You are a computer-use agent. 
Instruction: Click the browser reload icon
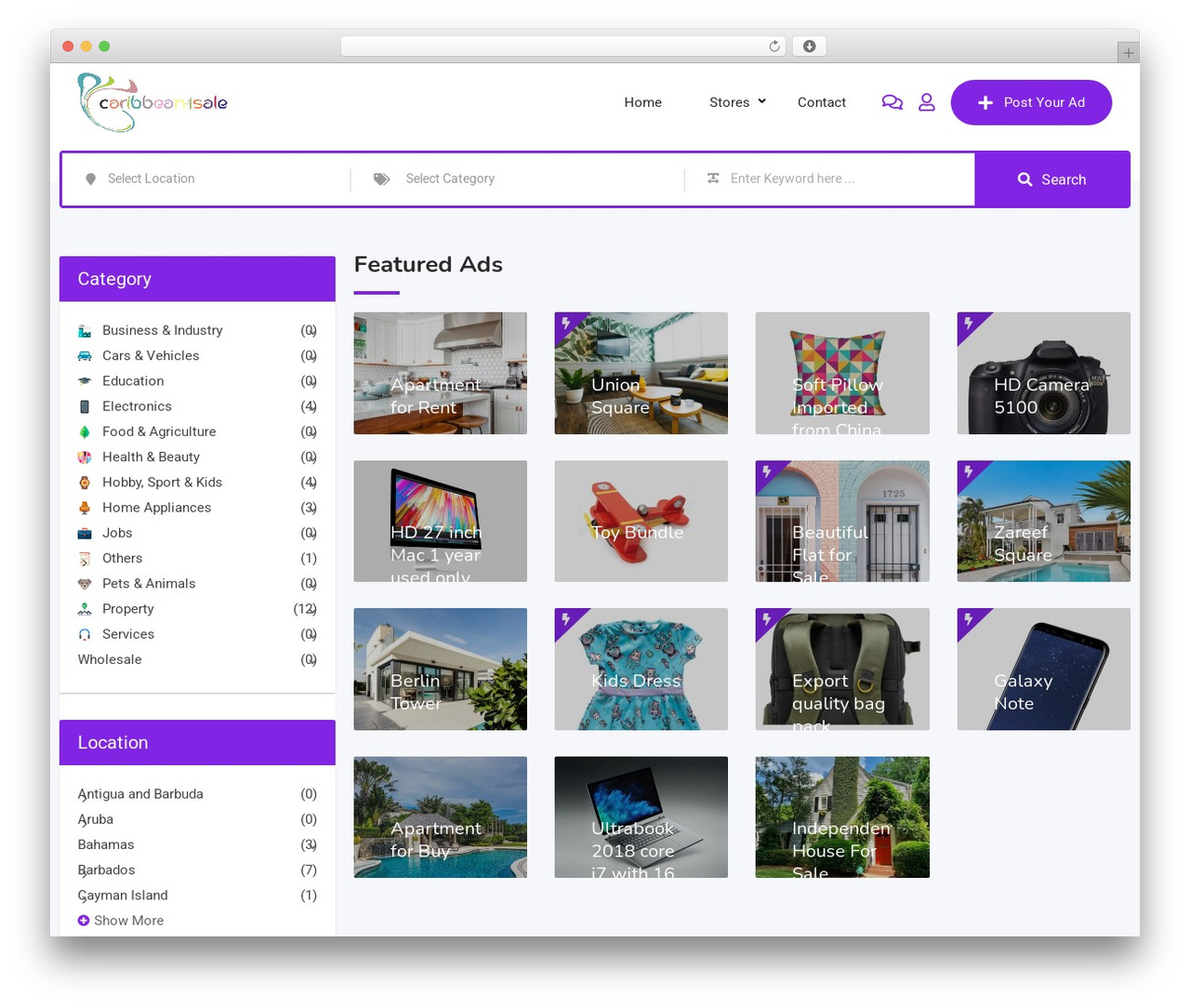[x=774, y=46]
